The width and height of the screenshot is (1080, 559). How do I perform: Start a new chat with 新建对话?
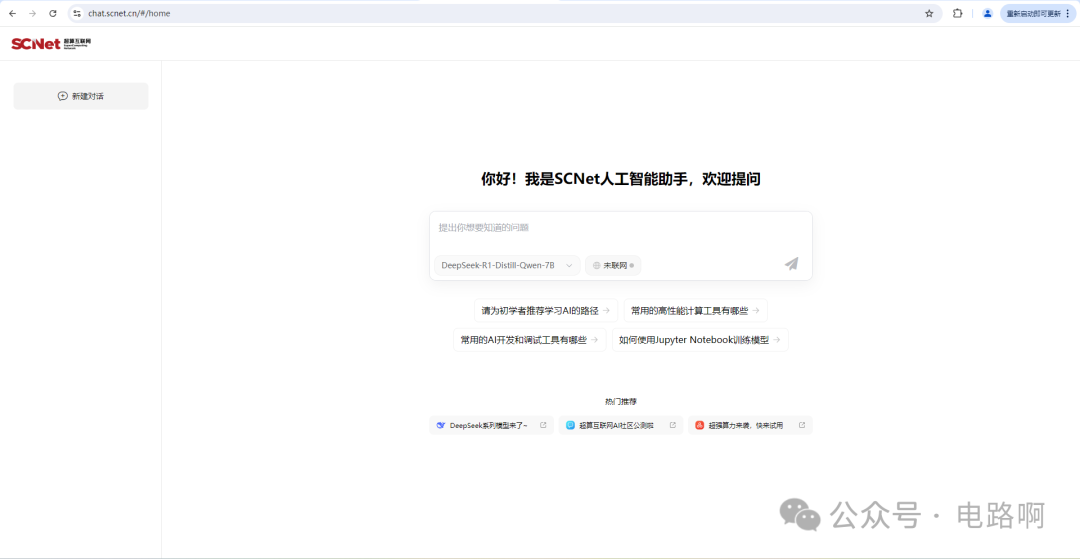click(81, 96)
